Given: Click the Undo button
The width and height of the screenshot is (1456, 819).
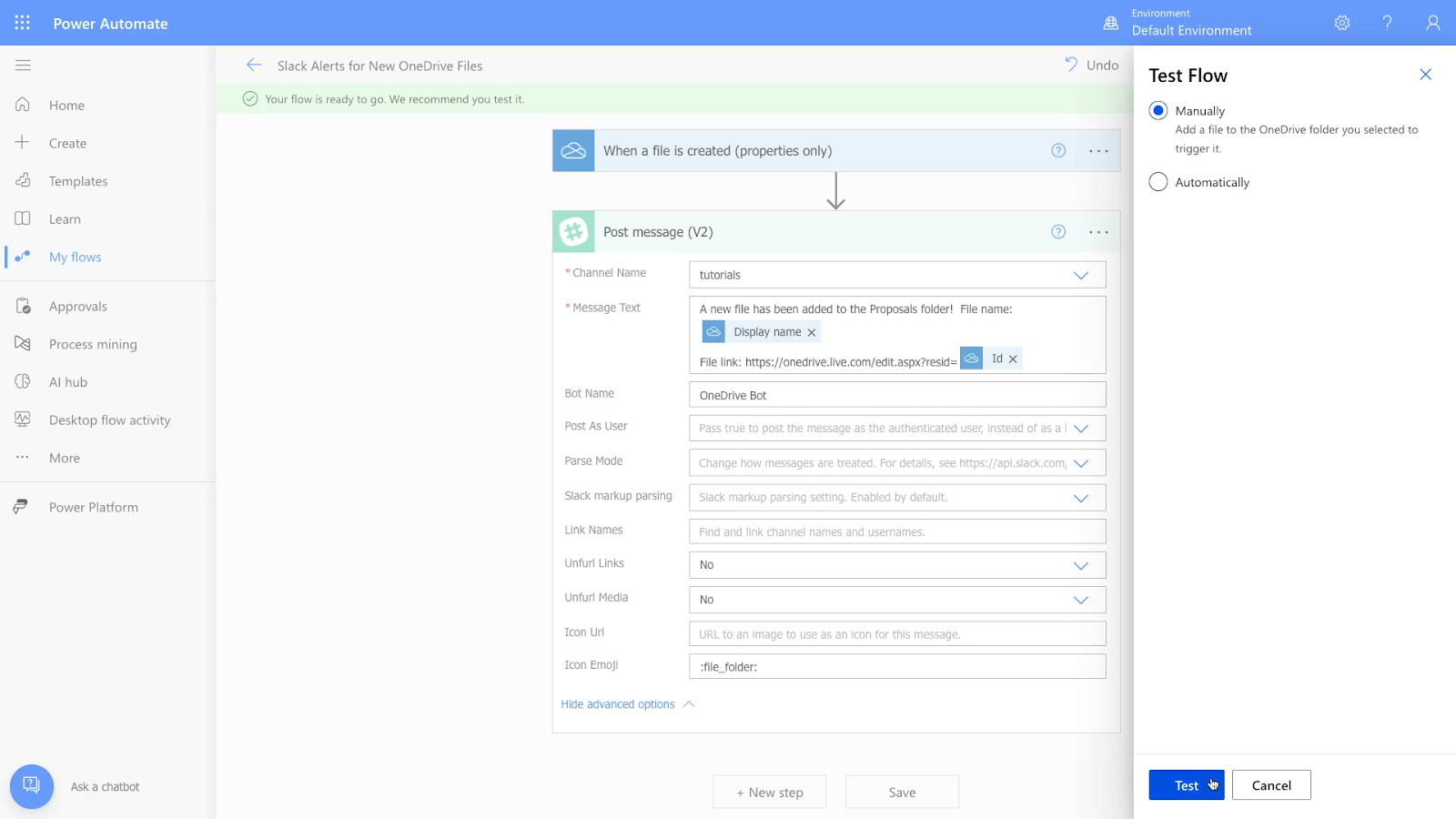Looking at the screenshot, I should pyautogui.click(x=1092, y=65).
